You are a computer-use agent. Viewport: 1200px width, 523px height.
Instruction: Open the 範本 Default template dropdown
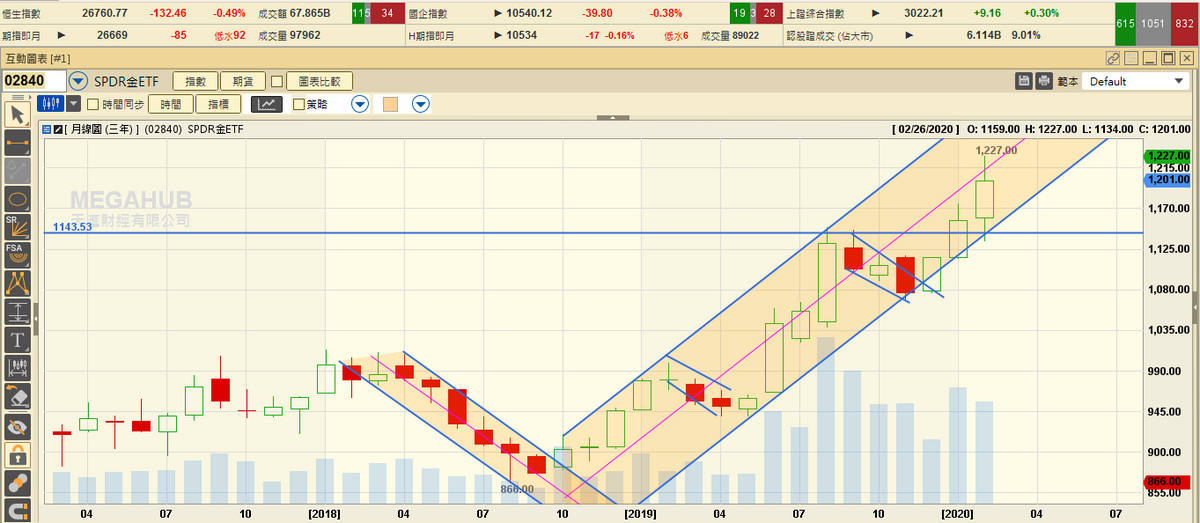coord(1135,81)
